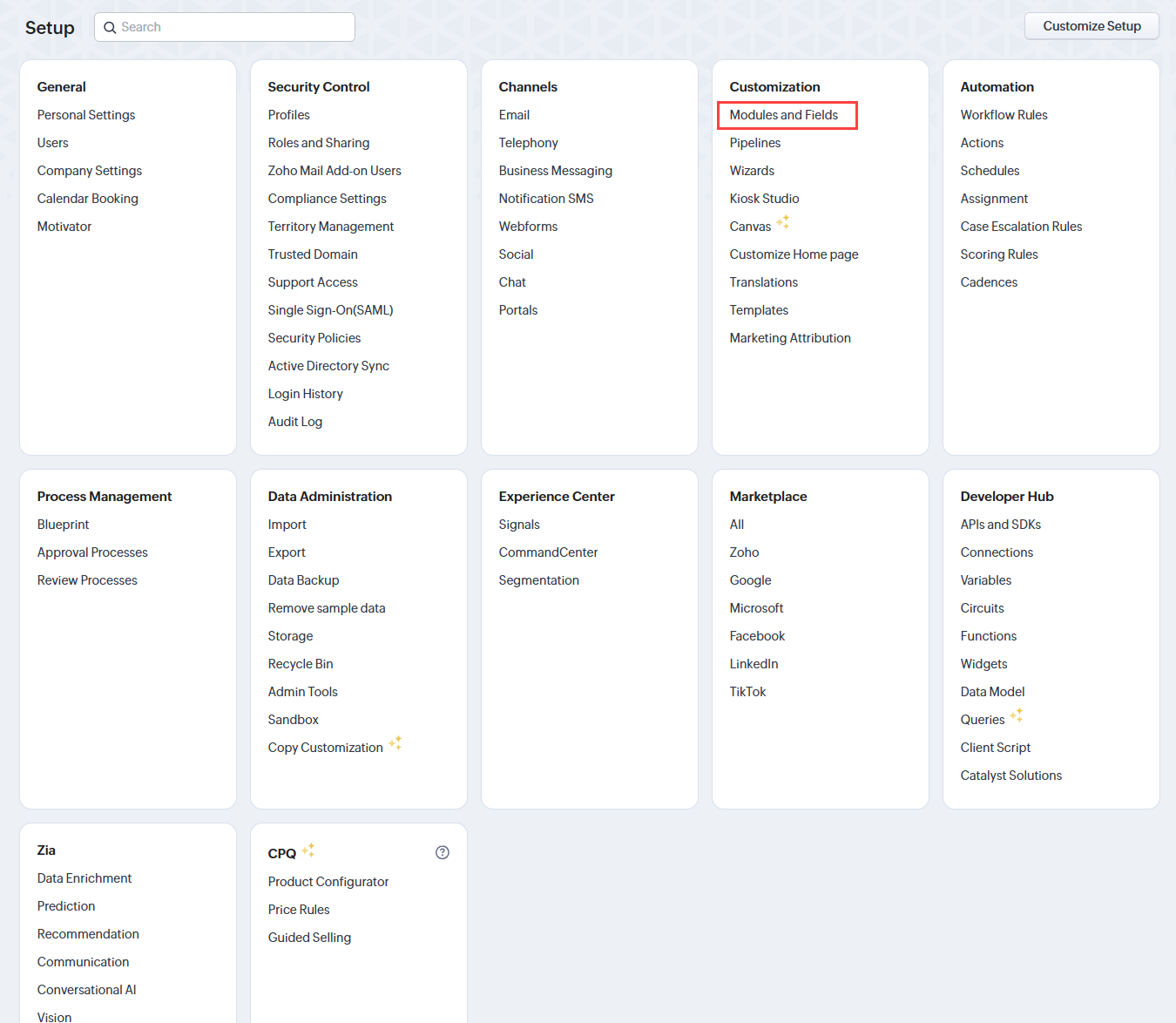
Task: Open Conversational AI under Zia
Action: click(87, 990)
